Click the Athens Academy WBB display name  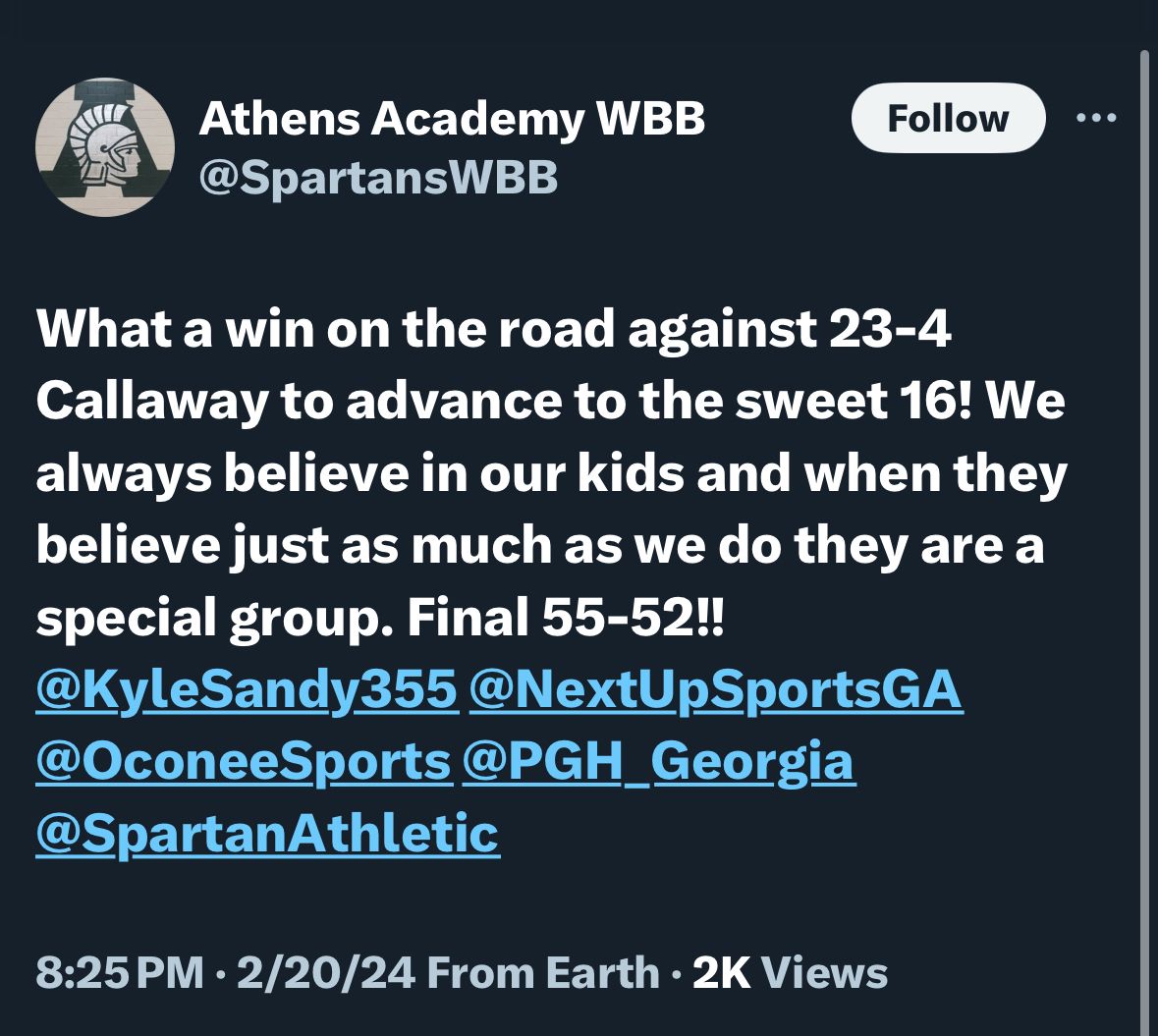(x=452, y=120)
